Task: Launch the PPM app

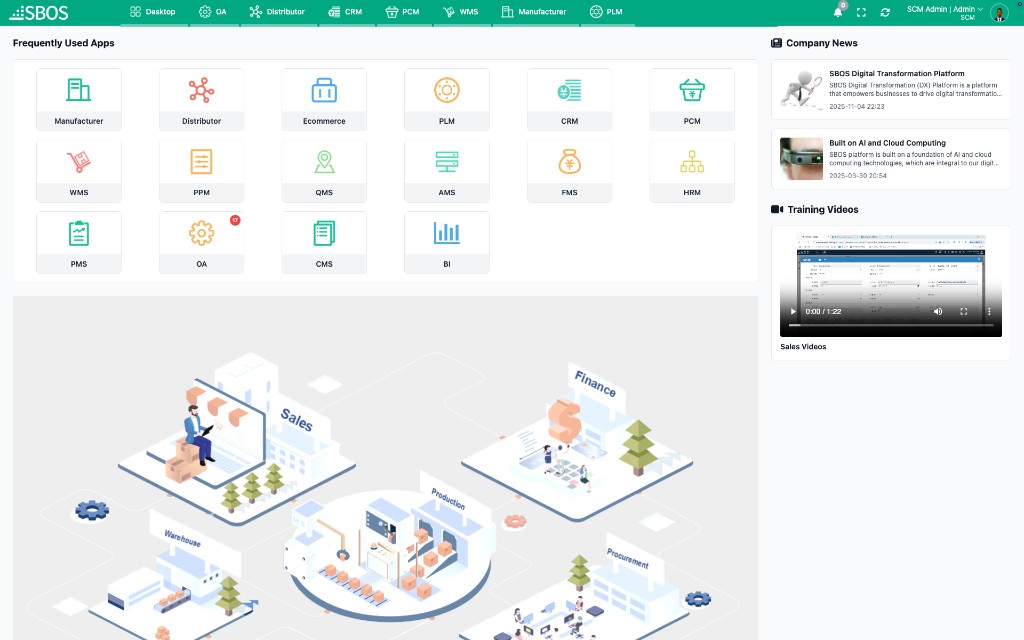Action: pos(201,171)
